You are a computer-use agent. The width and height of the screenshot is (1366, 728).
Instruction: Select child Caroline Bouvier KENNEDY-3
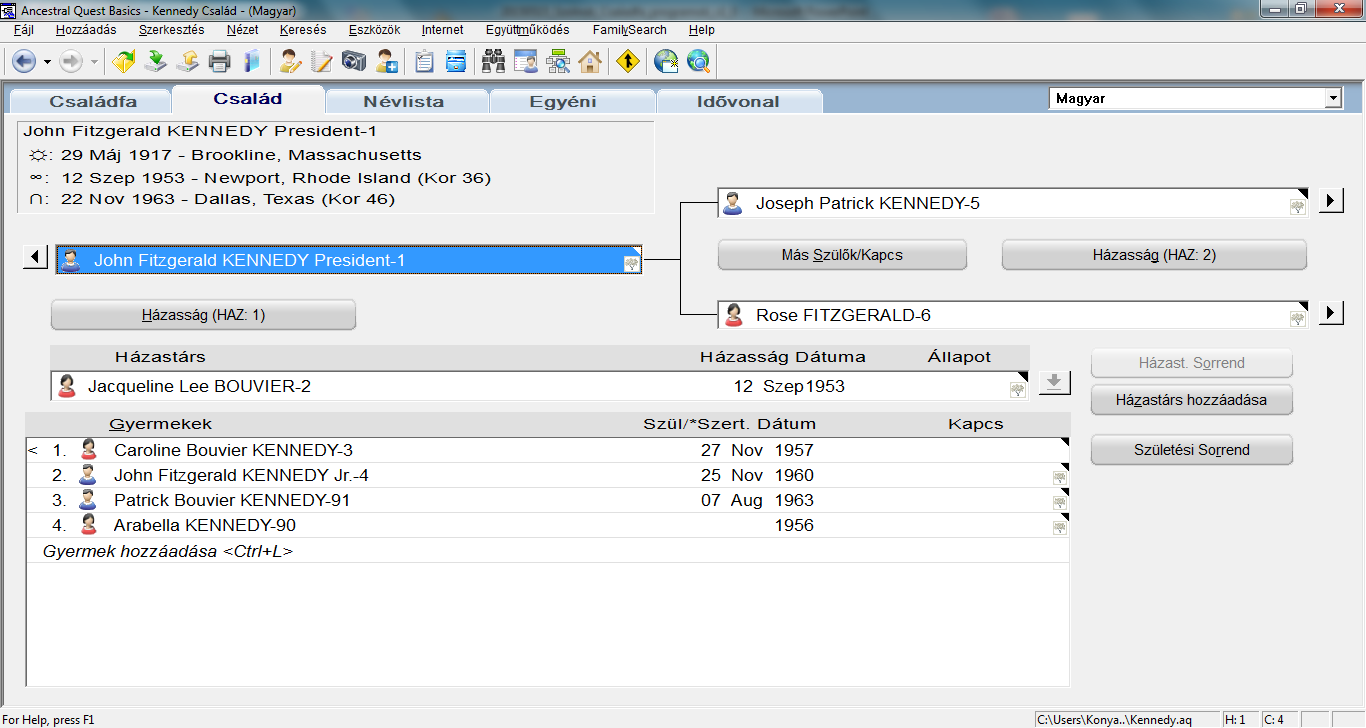tap(547, 450)
